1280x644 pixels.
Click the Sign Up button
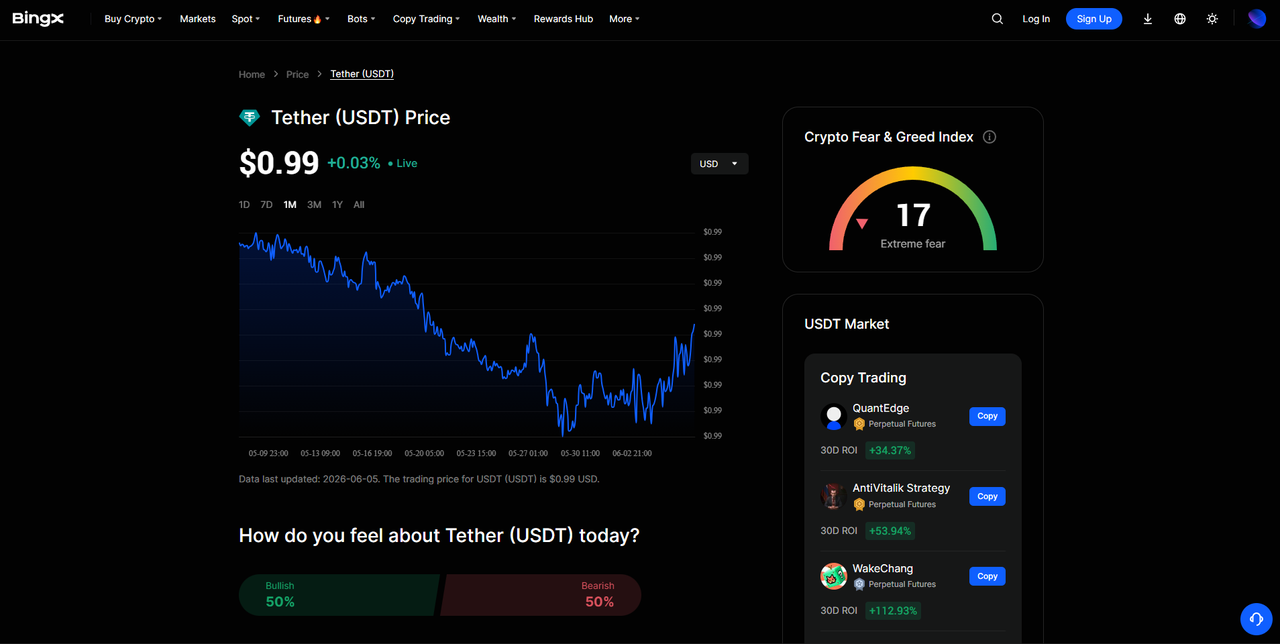[x=1094, y=19]
